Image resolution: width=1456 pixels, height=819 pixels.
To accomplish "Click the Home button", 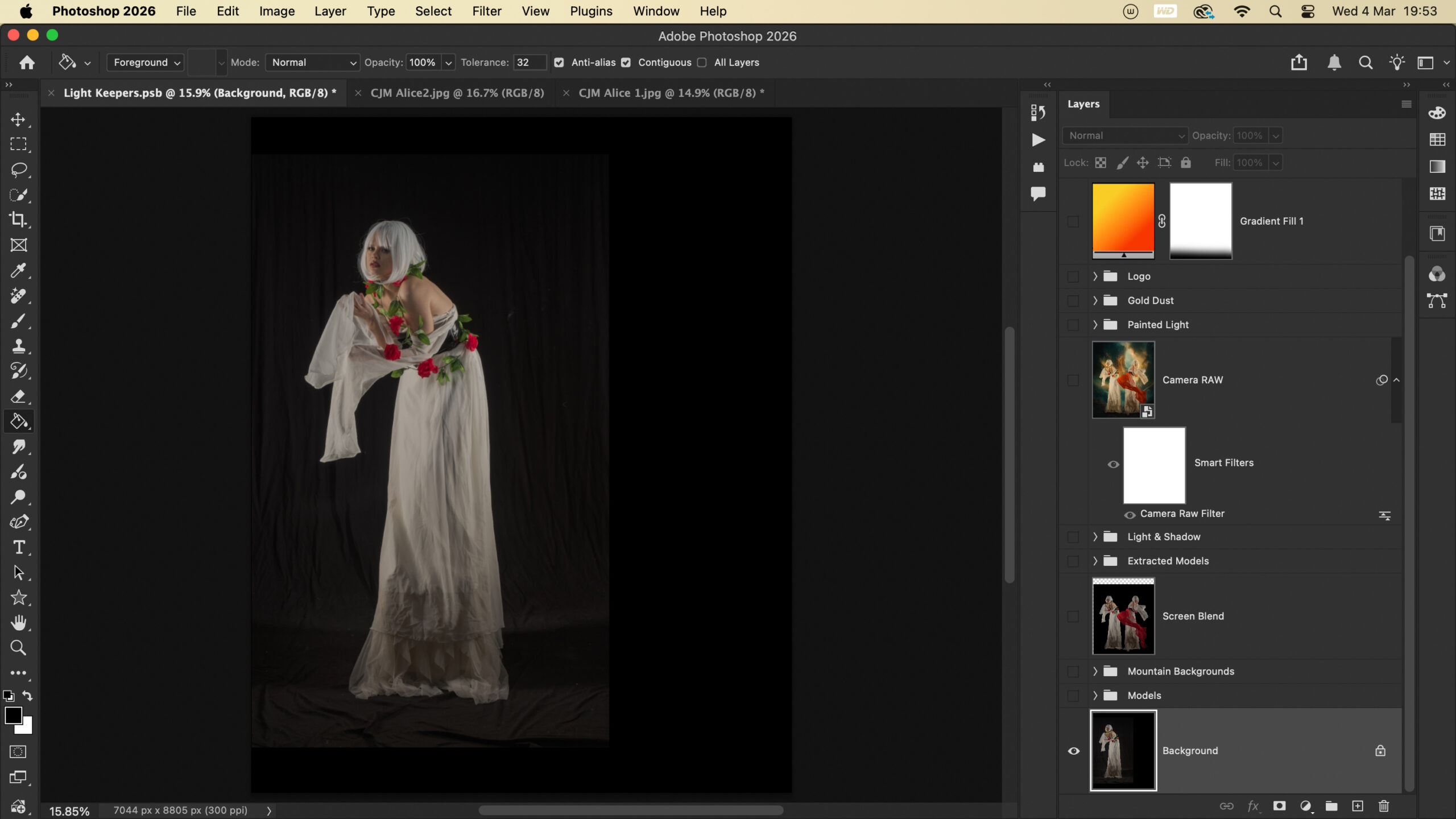I will pyautogui.click(x=27, y=63).
